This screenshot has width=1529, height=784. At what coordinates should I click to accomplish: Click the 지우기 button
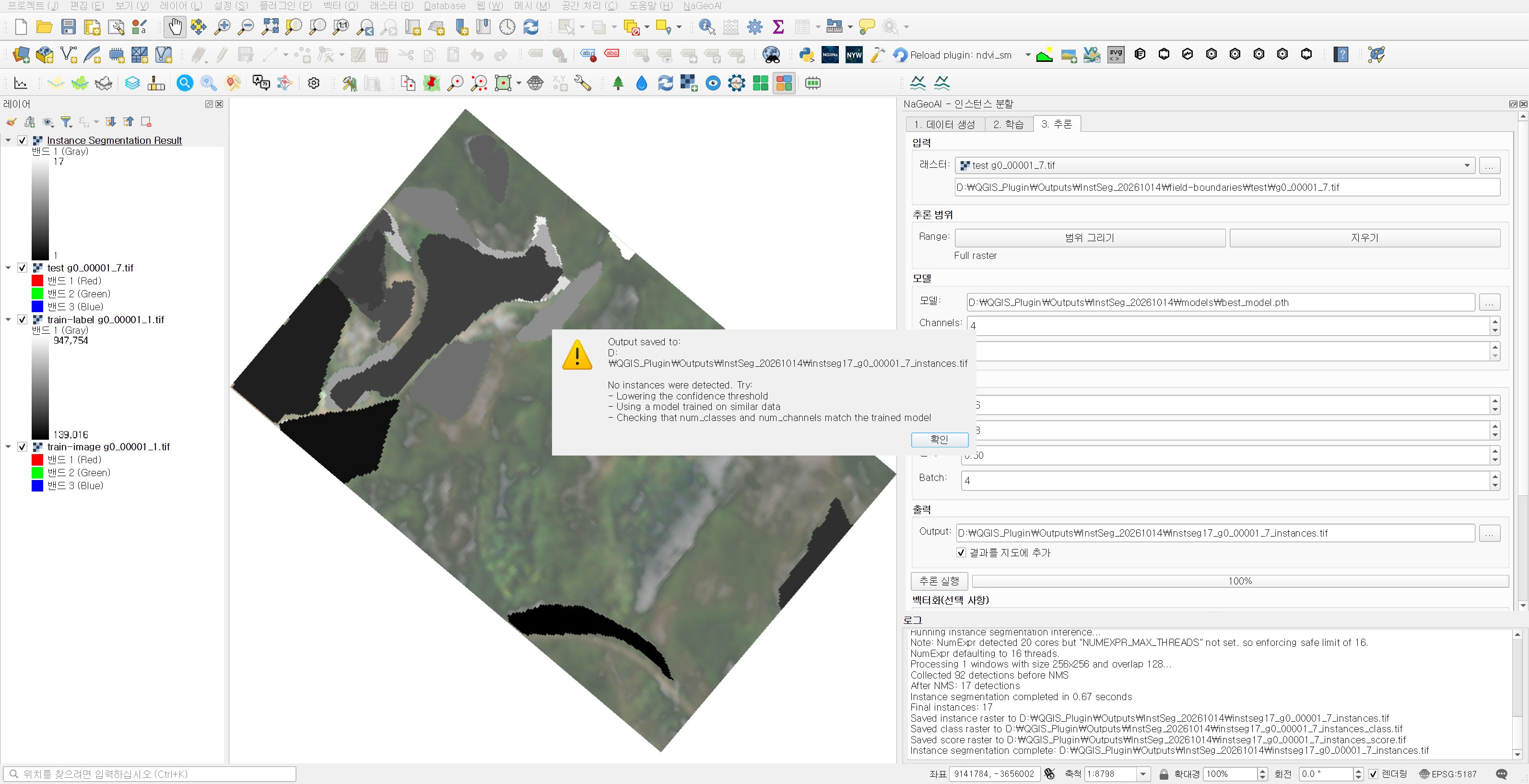point(1364,238)
